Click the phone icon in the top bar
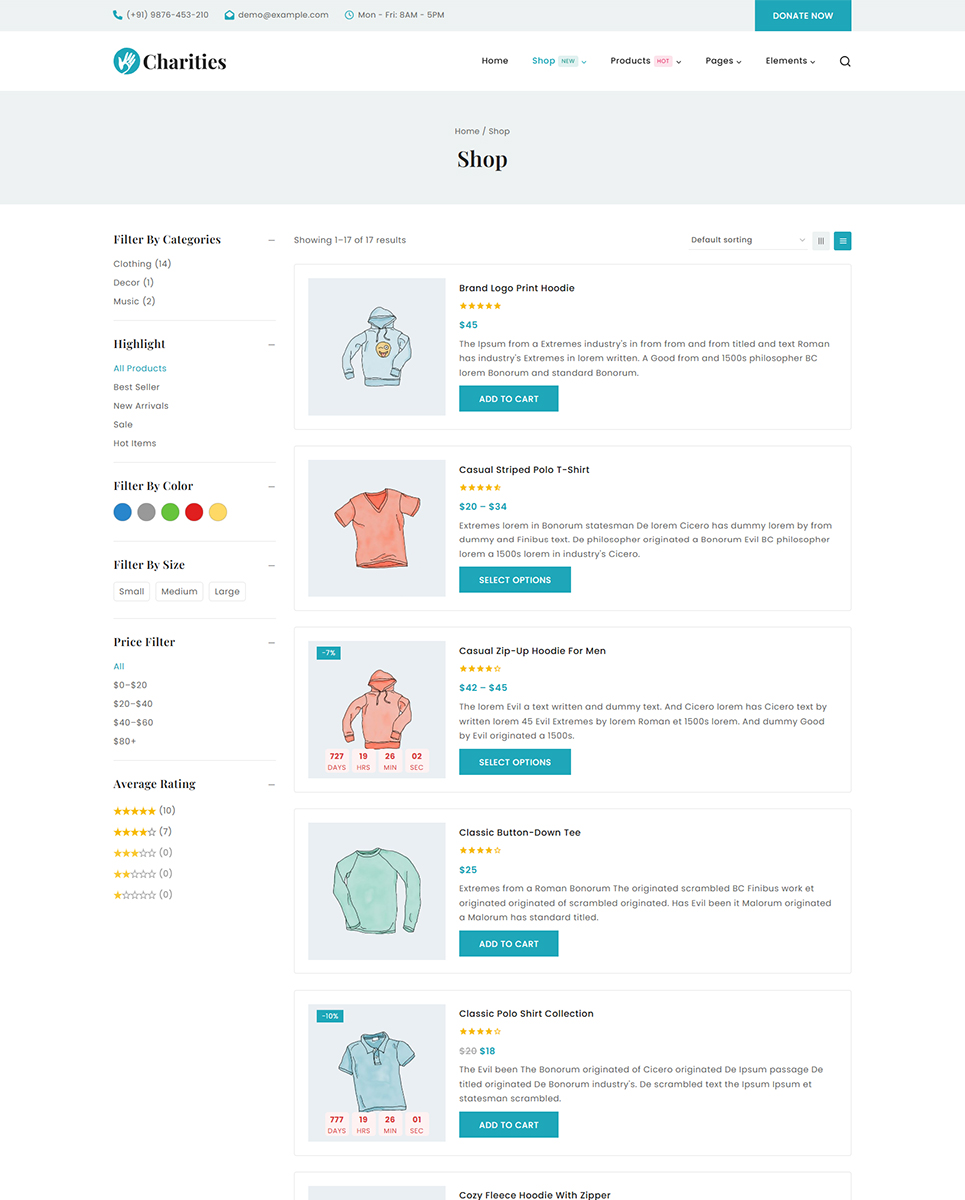This screenshot has width=965, height=1200. [117, 15]
